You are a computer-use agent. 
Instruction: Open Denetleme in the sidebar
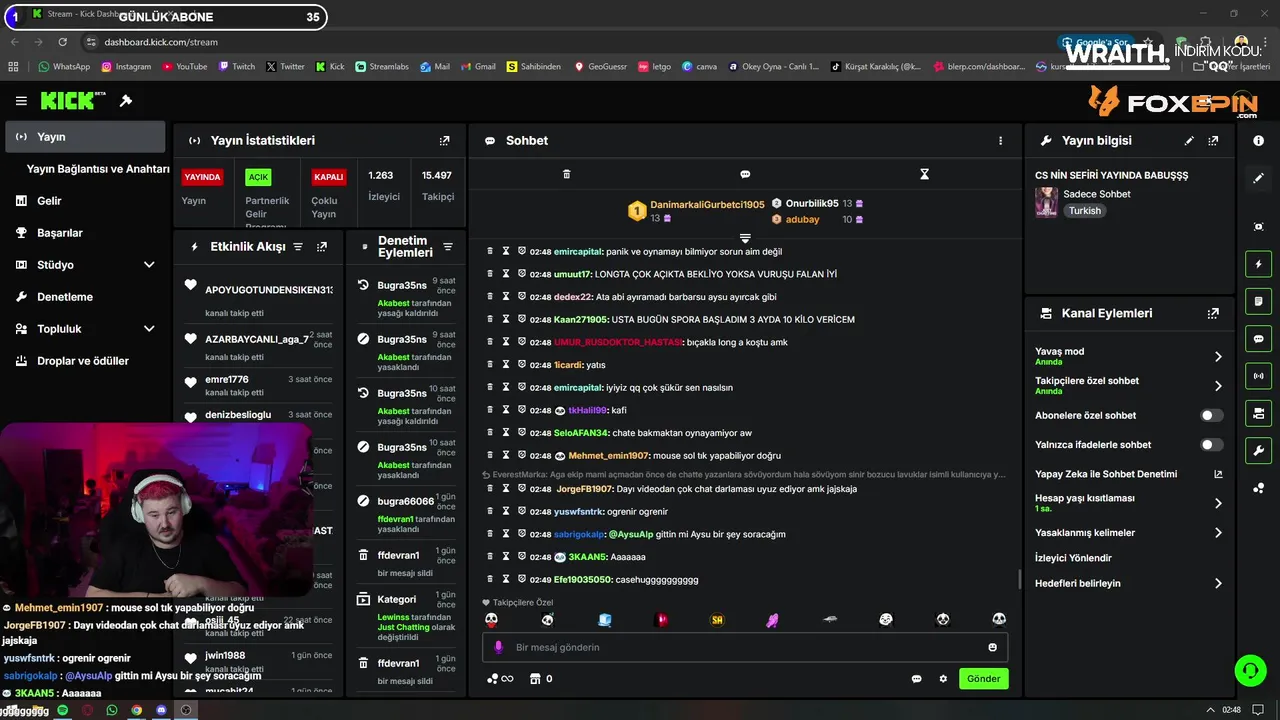84,297
